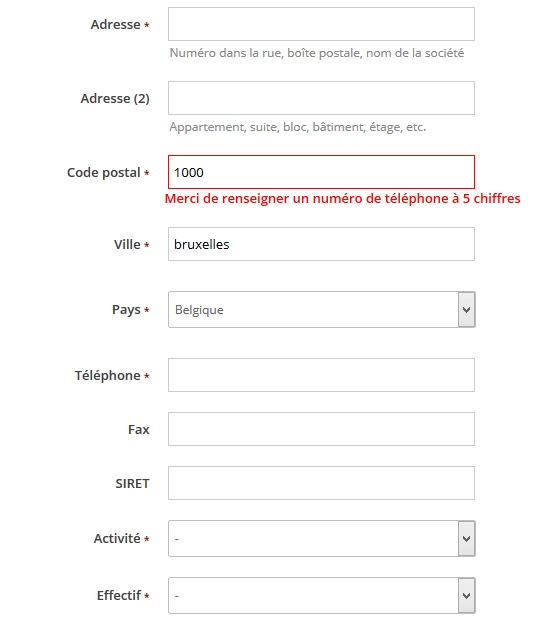
Task: Click the Effectif dropdown arrow
Action: 466,596
